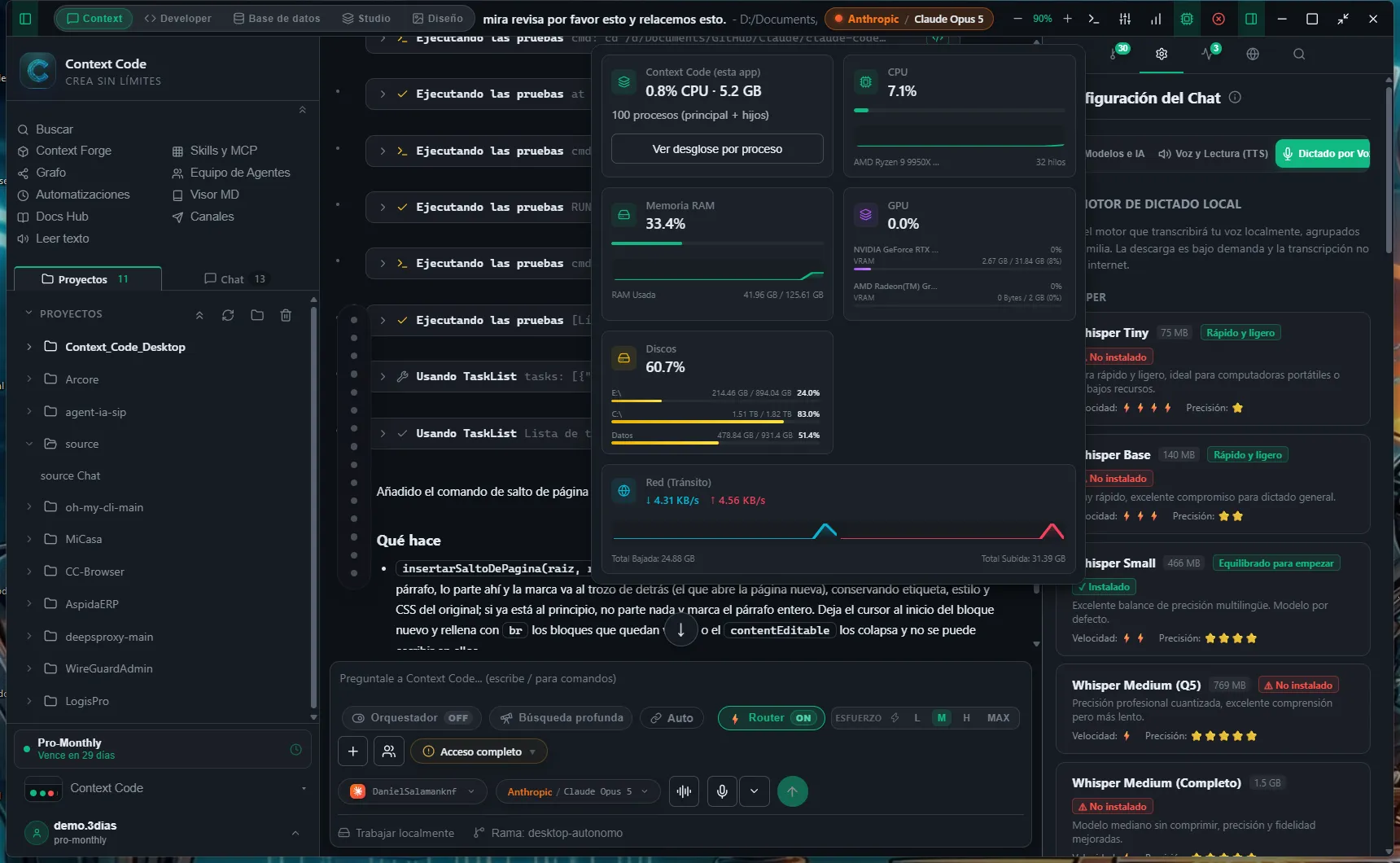Toggle Búsqueda profunda
The width and height of the screenshot is (1400, 863).
click(x=562, y=718)
